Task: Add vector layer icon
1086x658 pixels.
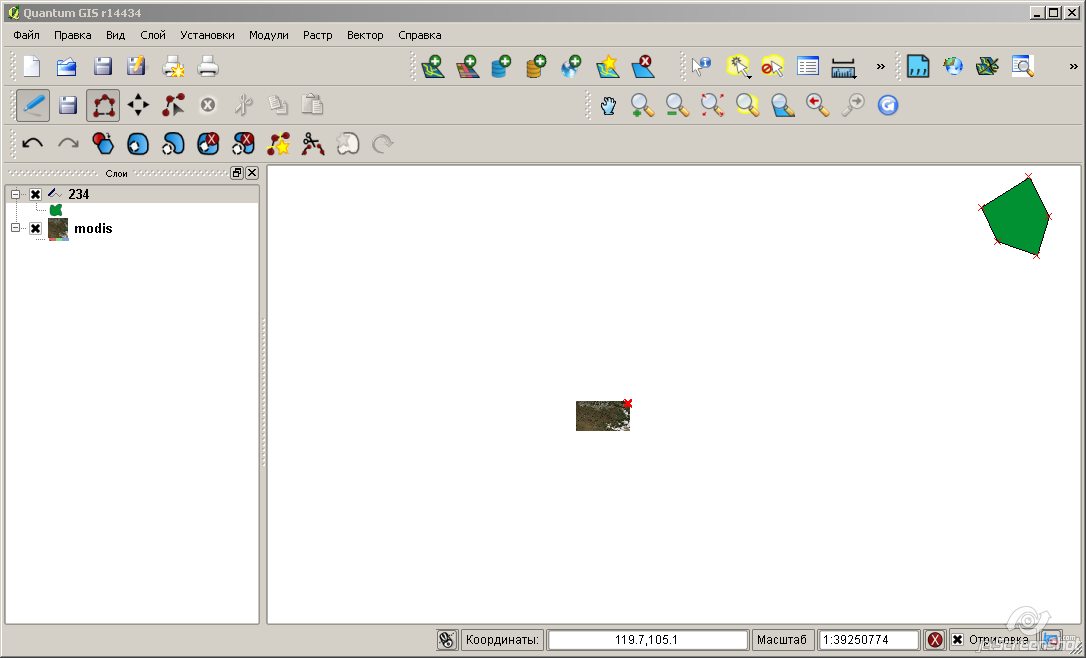Action: (433, 66)
